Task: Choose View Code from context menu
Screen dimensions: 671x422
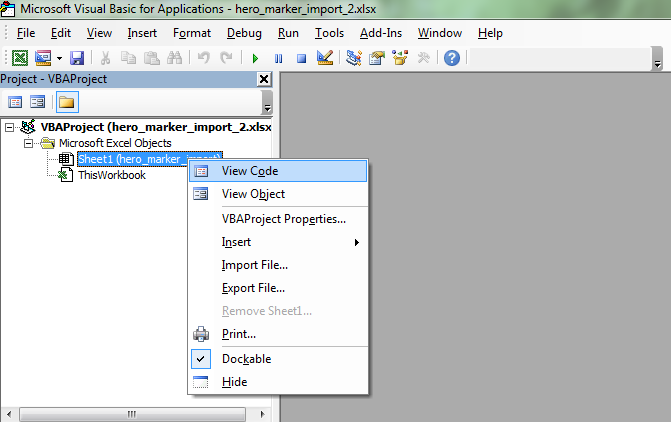Action: [250, 171]
